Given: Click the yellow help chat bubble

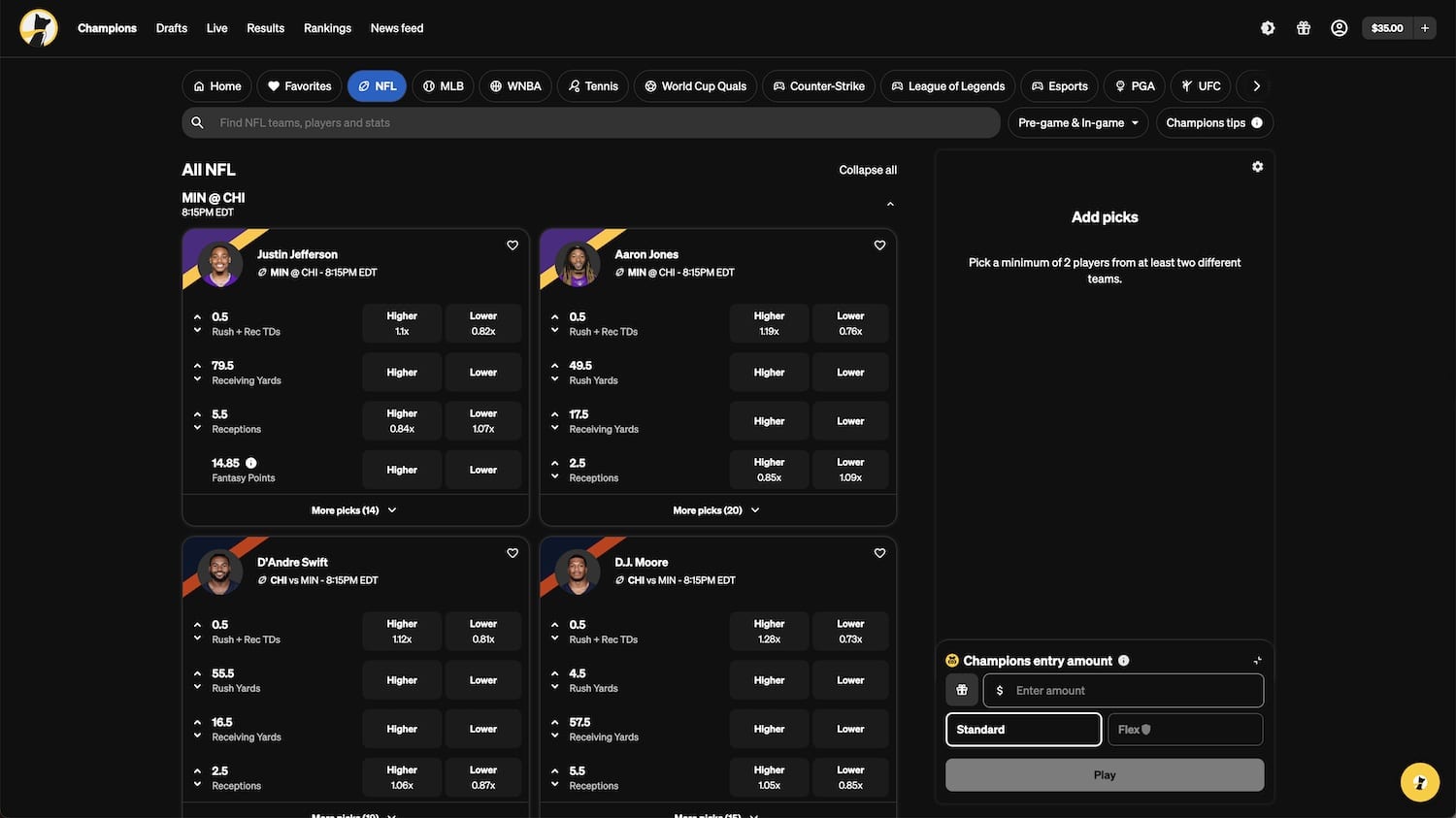Looking at the screenshot, I should pyautogui.click(x=1419, y=782).
